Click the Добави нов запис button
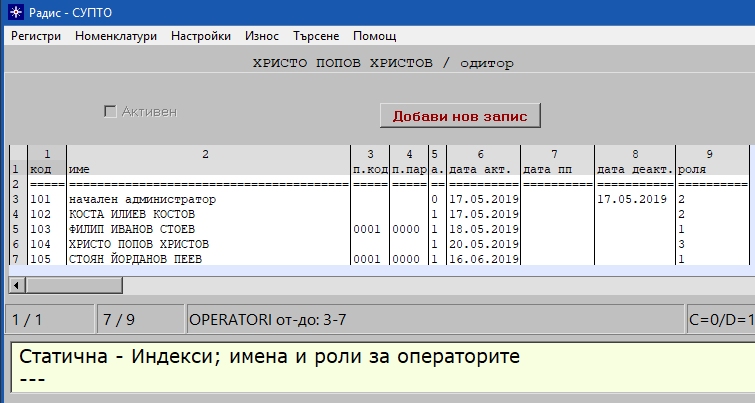 click(x=460, y=116)
